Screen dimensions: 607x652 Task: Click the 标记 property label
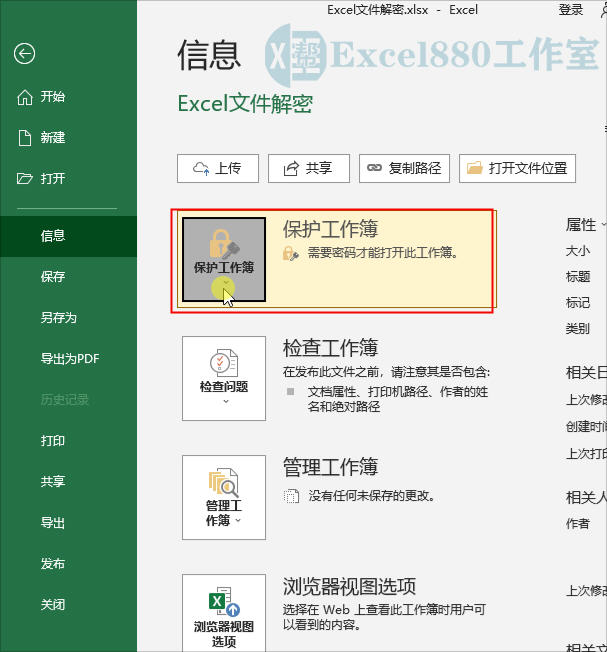pyautogui.click(x=578, y=303)
